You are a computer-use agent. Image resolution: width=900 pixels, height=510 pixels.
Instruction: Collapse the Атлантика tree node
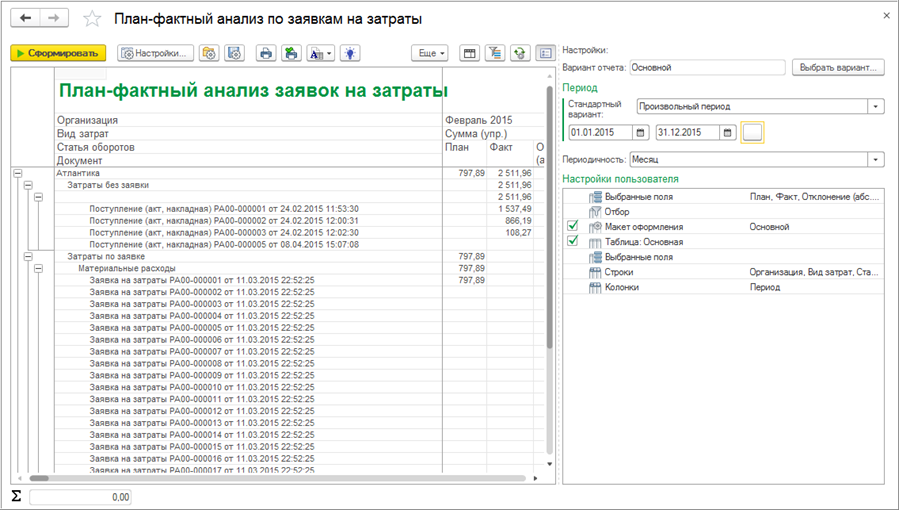(17, 173)
